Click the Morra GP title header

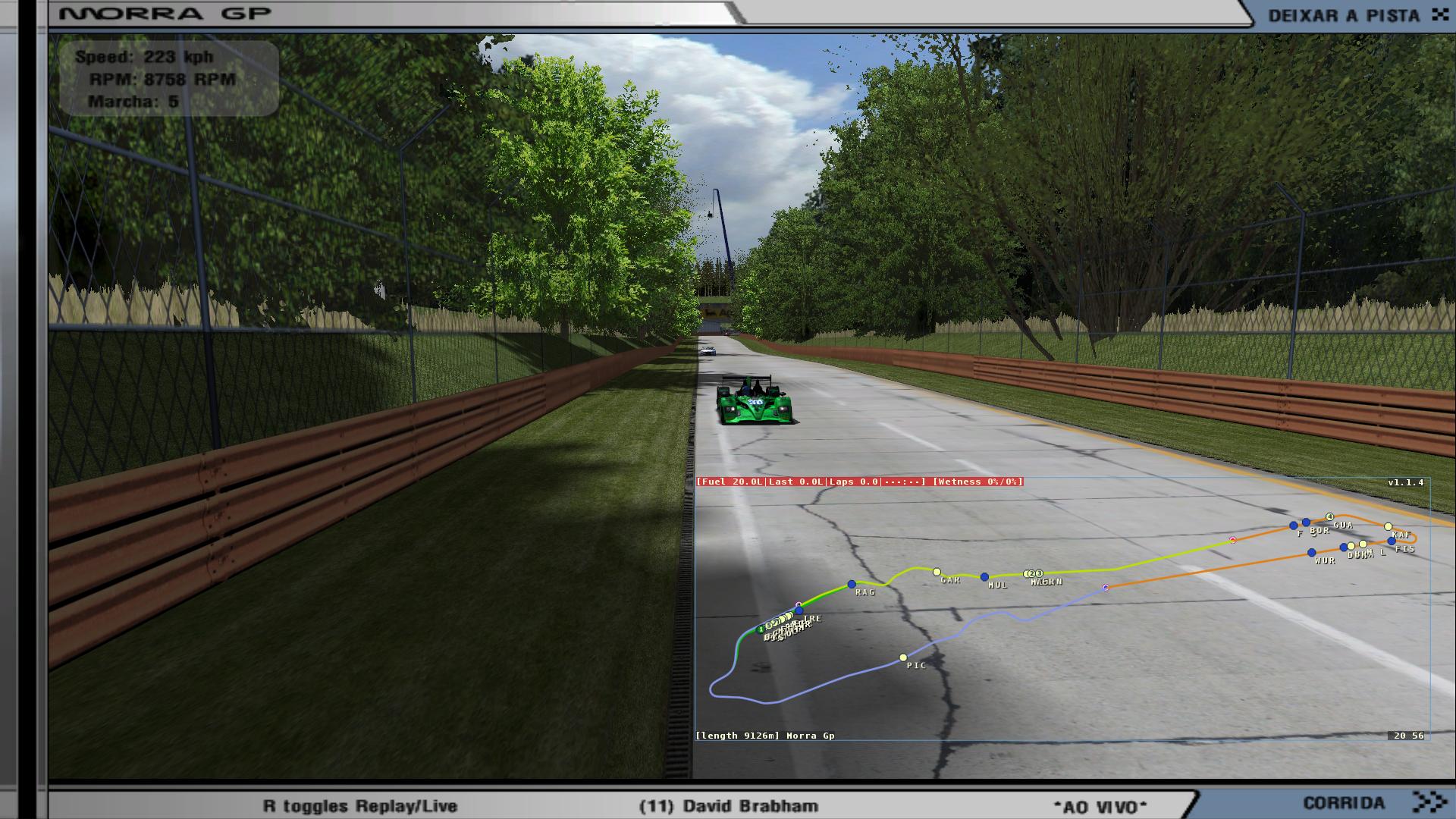tap(165, 14)
